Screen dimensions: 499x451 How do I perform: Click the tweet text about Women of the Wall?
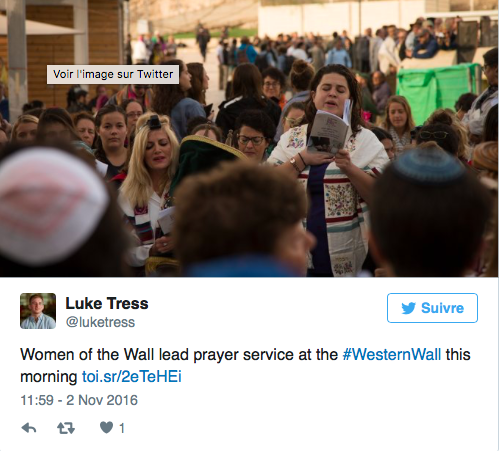[x=245, y=366]
